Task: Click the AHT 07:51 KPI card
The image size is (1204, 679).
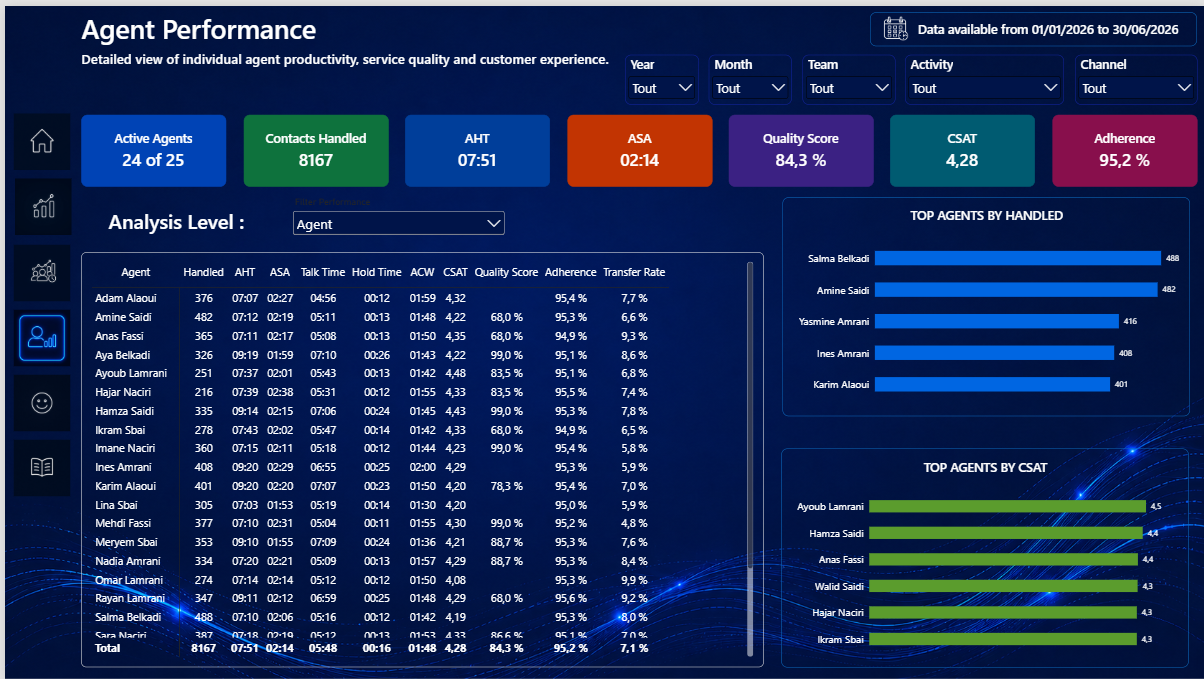Action: (x=477, y=150)
